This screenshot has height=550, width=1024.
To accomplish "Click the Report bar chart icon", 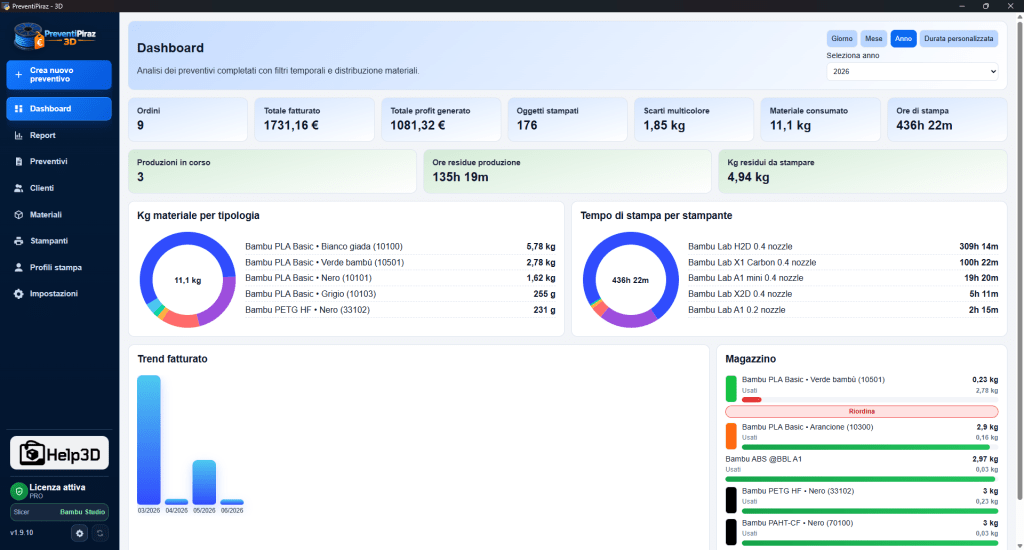I will [x=18, y=135].
